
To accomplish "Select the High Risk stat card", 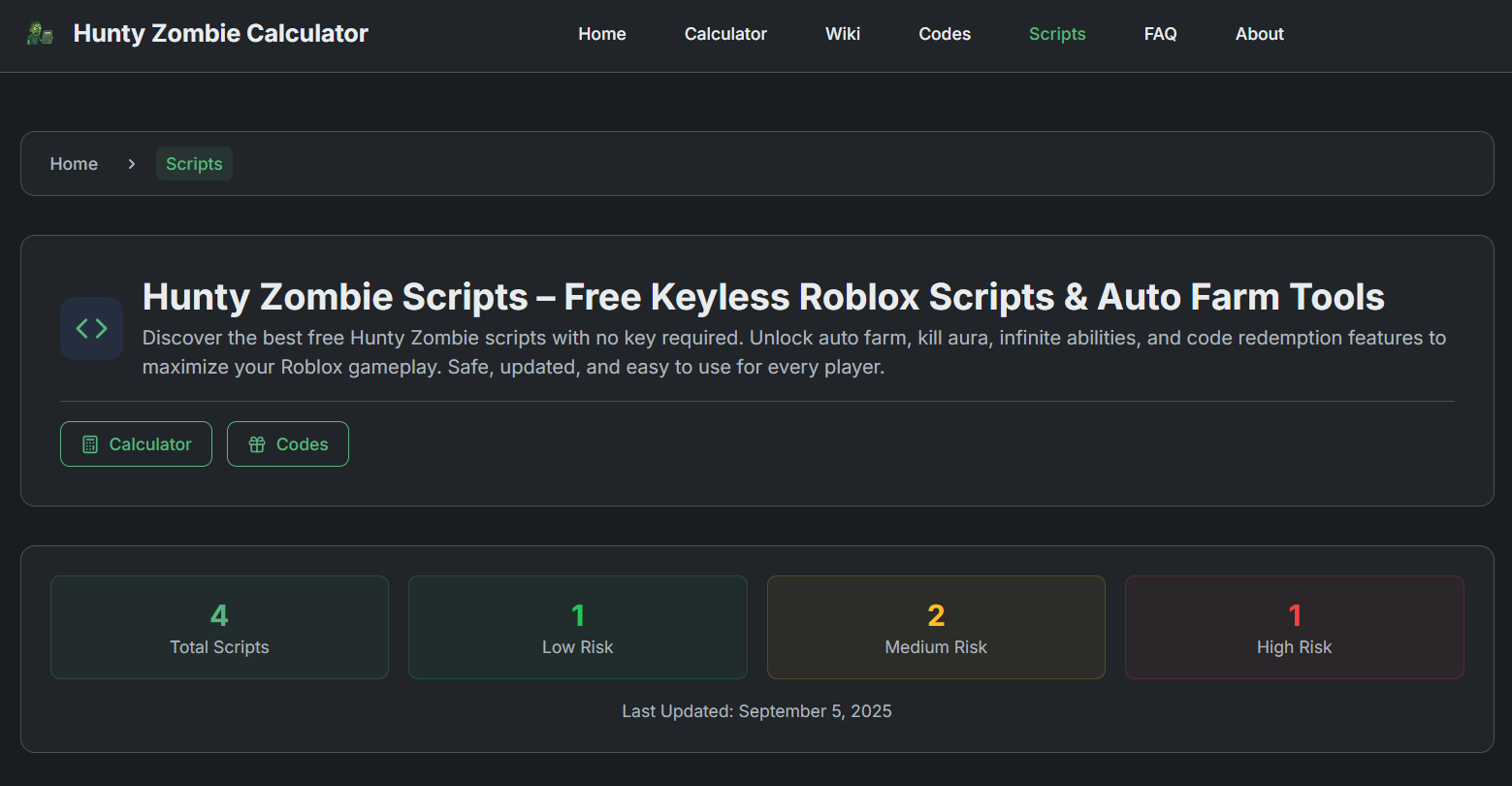I will coord(1295,628).
